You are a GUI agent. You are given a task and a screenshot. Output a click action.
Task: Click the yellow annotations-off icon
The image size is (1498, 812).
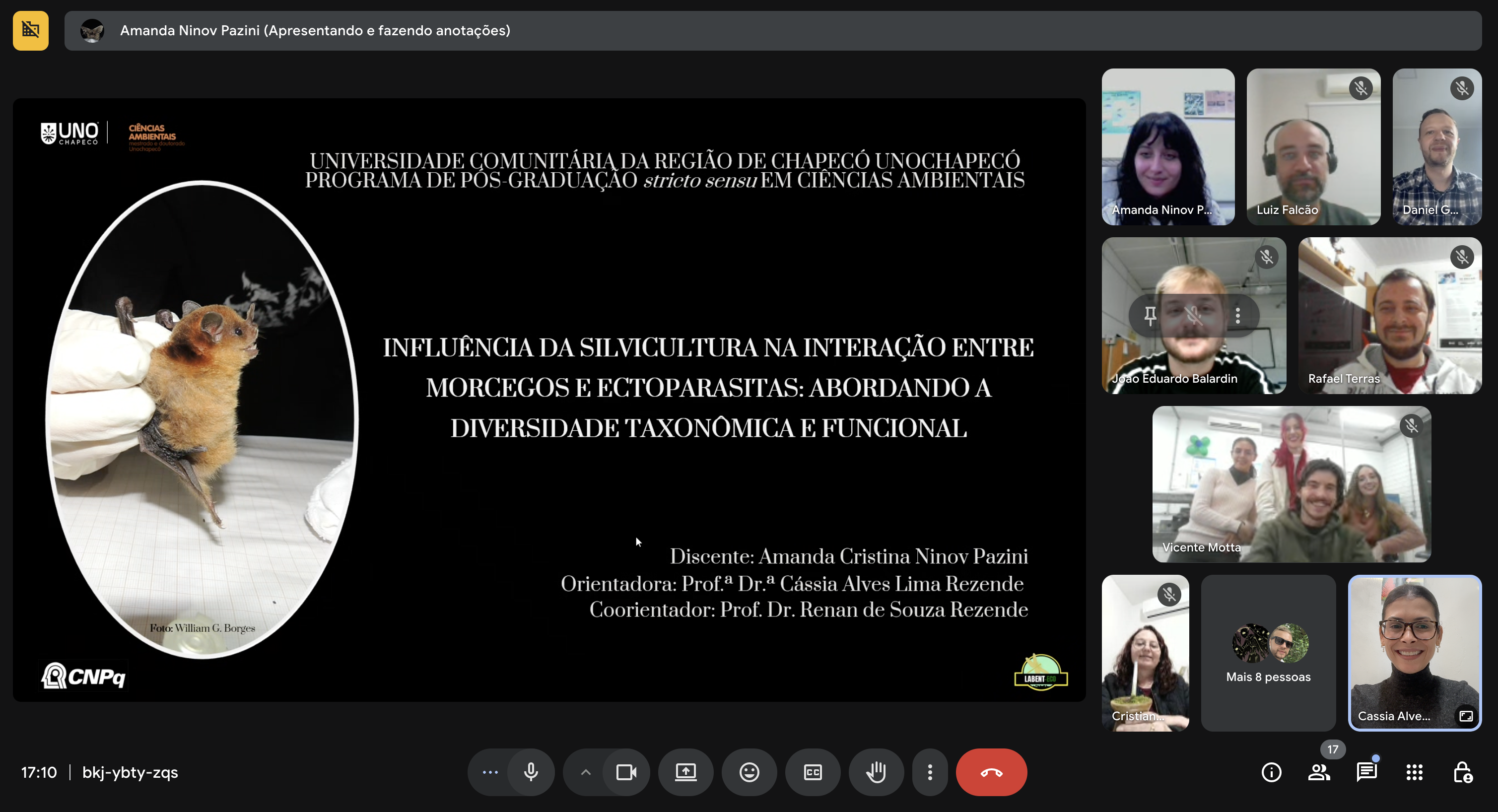(31, 30)
